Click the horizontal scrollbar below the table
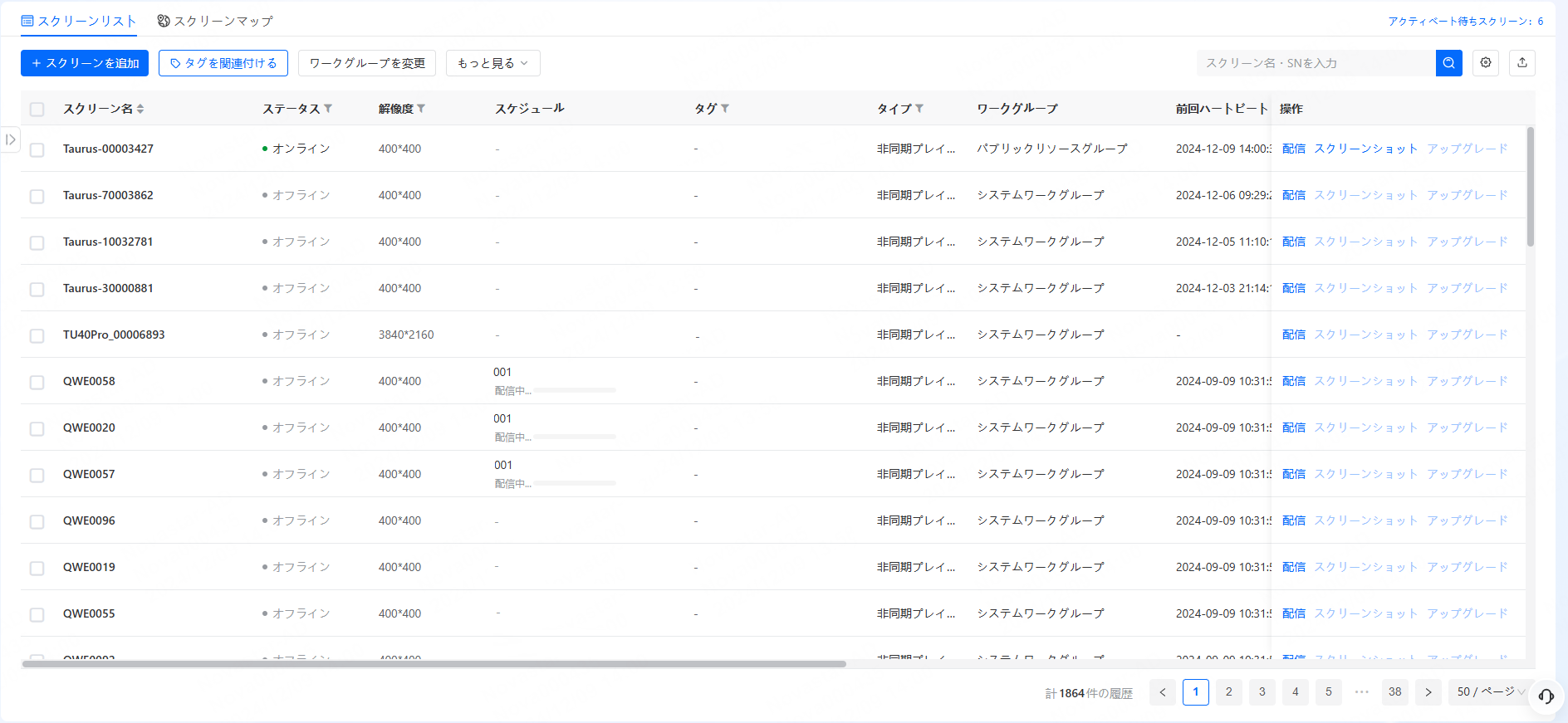The image size is (1568, 723). (x=434, y=664)
